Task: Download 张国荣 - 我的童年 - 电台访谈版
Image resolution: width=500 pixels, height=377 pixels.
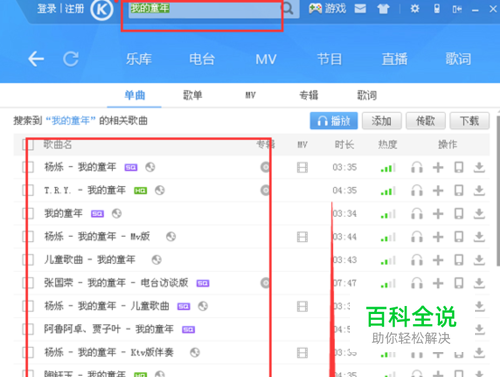Action: (479, 283)
